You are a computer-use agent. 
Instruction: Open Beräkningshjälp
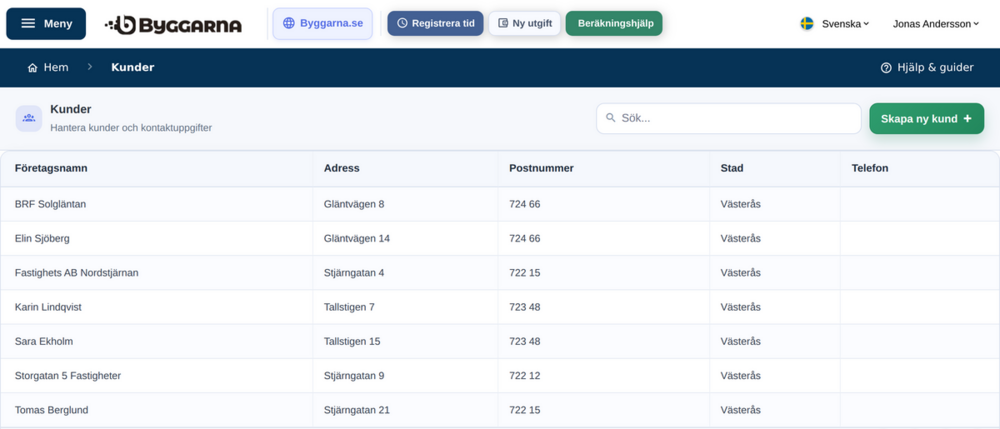point(614,24)
